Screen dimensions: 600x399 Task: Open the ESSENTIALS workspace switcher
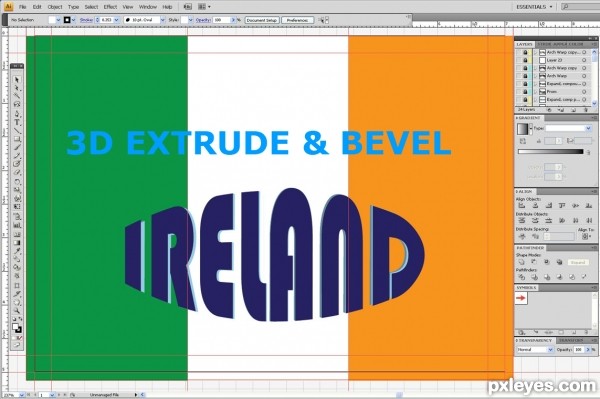[534, 7]
